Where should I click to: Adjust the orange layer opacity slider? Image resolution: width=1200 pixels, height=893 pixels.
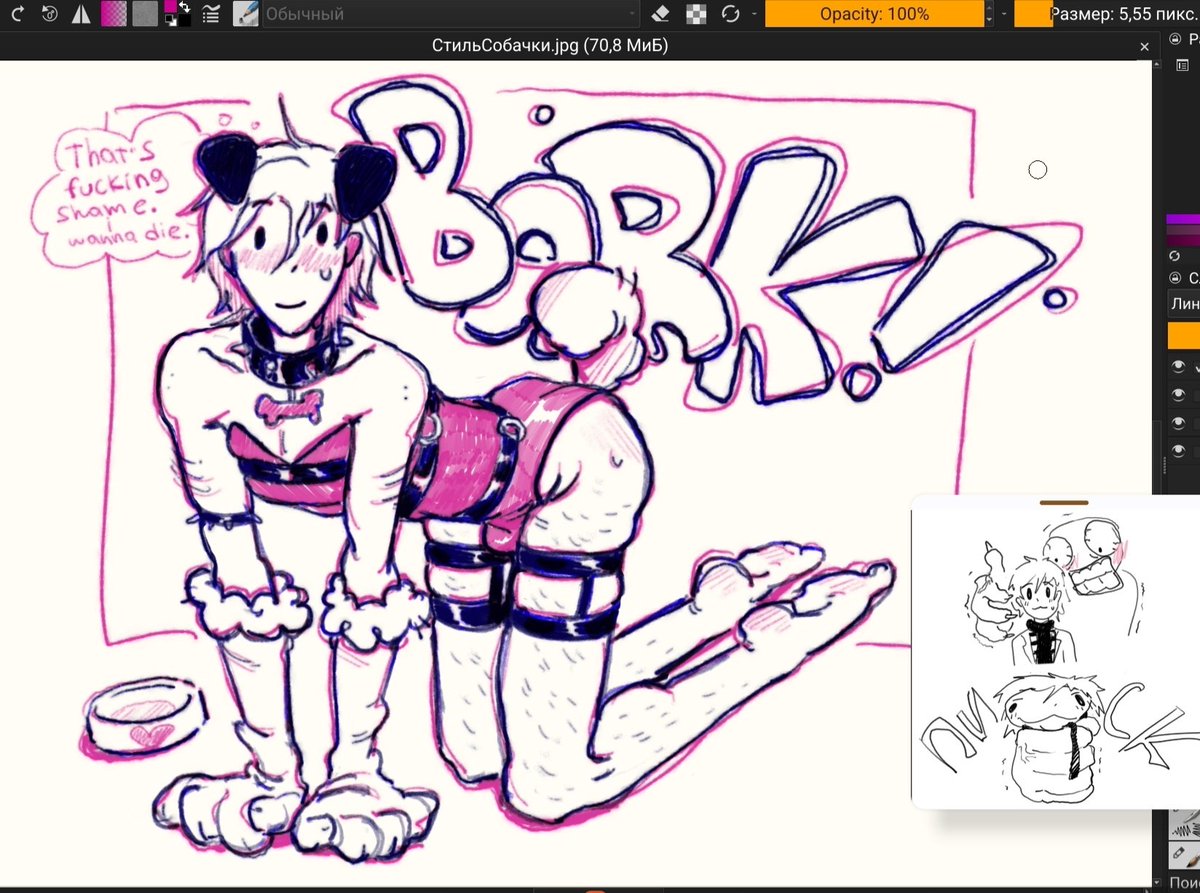point(1184,335)
